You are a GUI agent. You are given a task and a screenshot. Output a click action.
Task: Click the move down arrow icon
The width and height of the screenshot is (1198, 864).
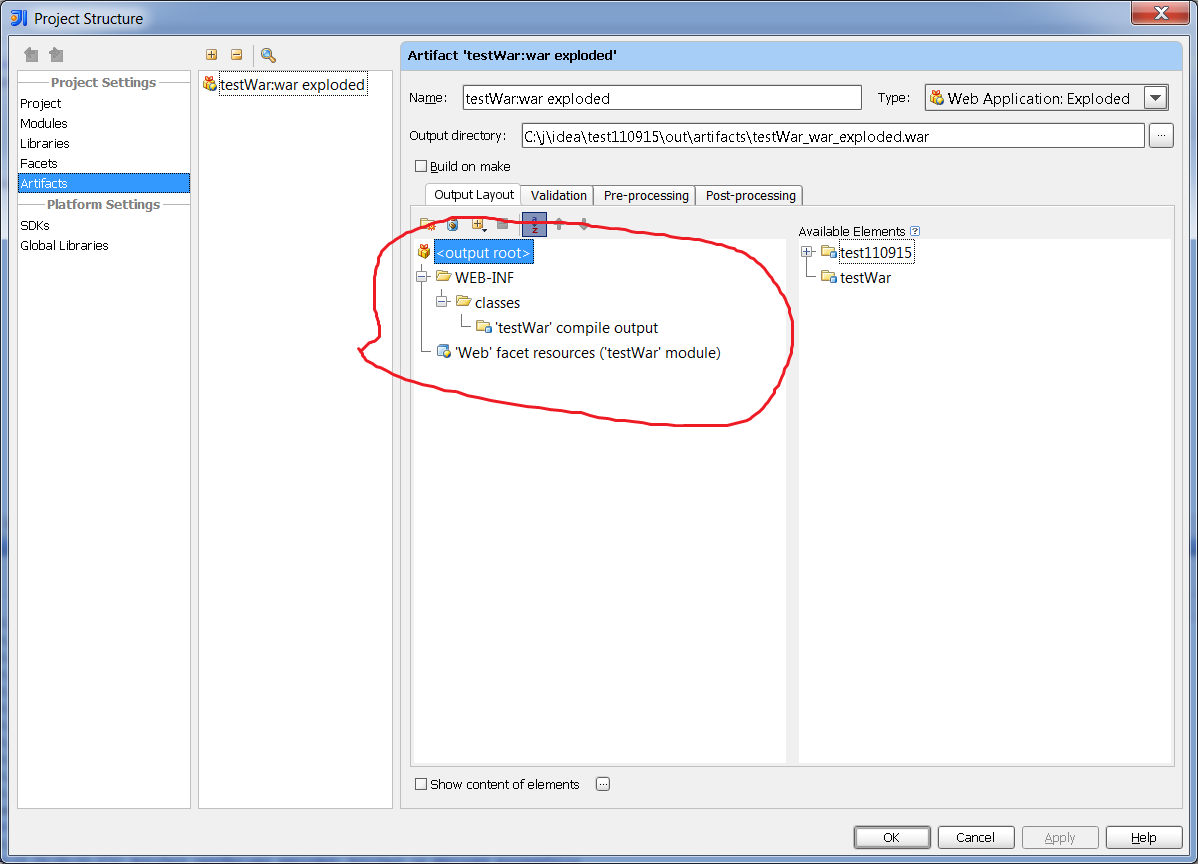584,225
